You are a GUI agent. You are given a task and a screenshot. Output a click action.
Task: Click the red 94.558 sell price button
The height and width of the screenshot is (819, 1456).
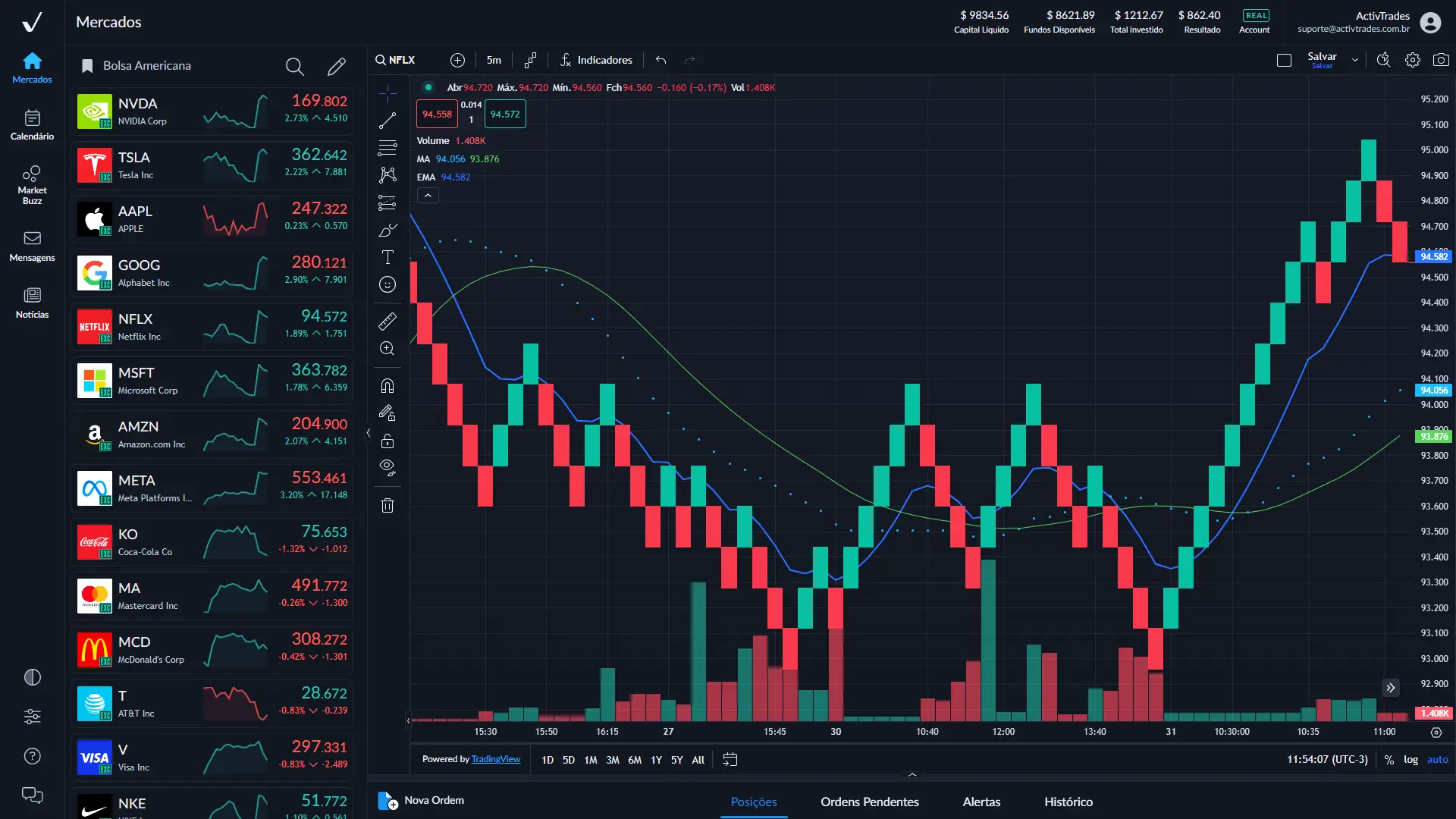[x=437, y=115]
